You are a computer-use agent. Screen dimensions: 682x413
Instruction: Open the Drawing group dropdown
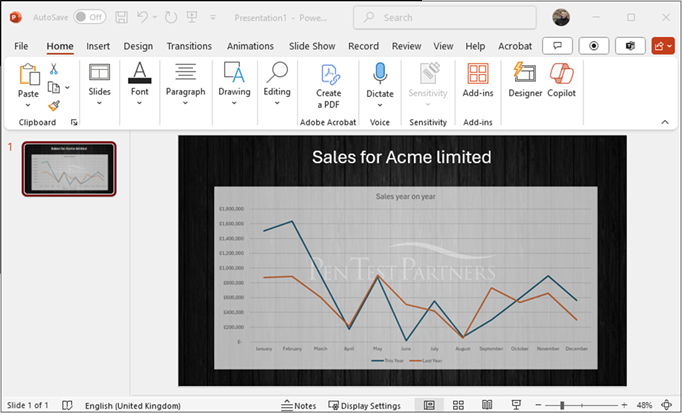point(234,84)
